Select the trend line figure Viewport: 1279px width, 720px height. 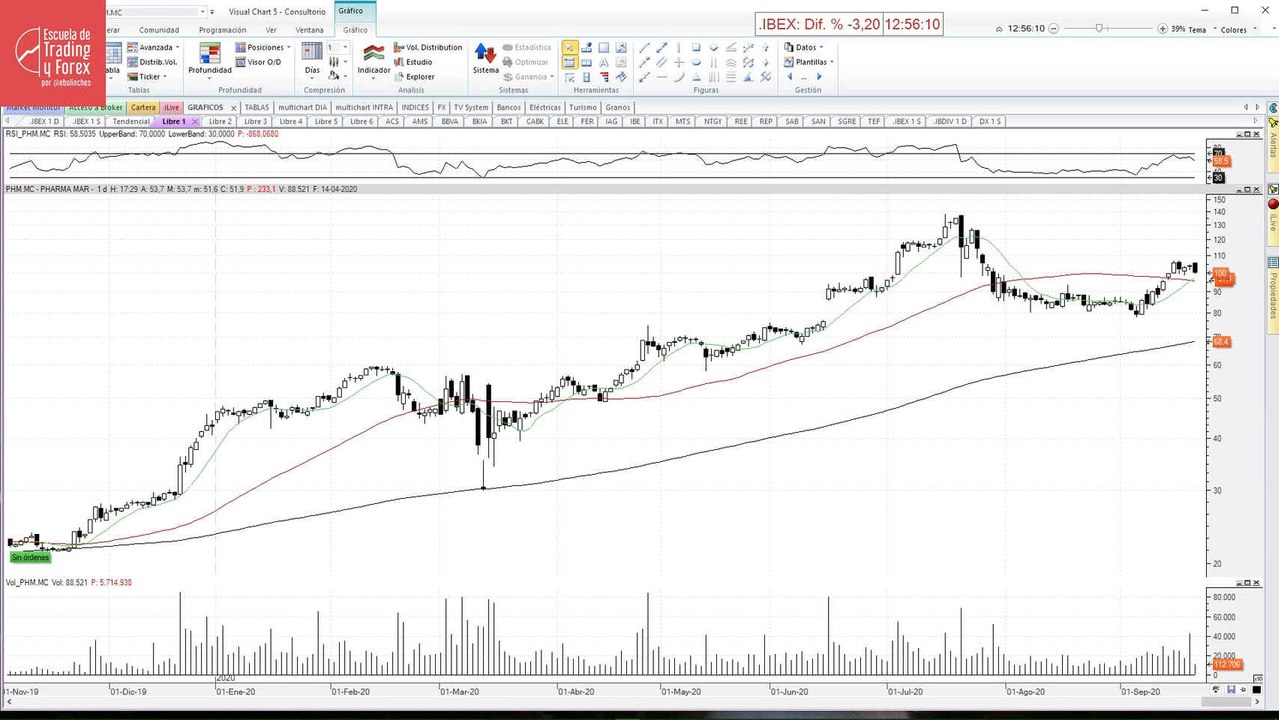pyautogui.click(x=644, y=47)
